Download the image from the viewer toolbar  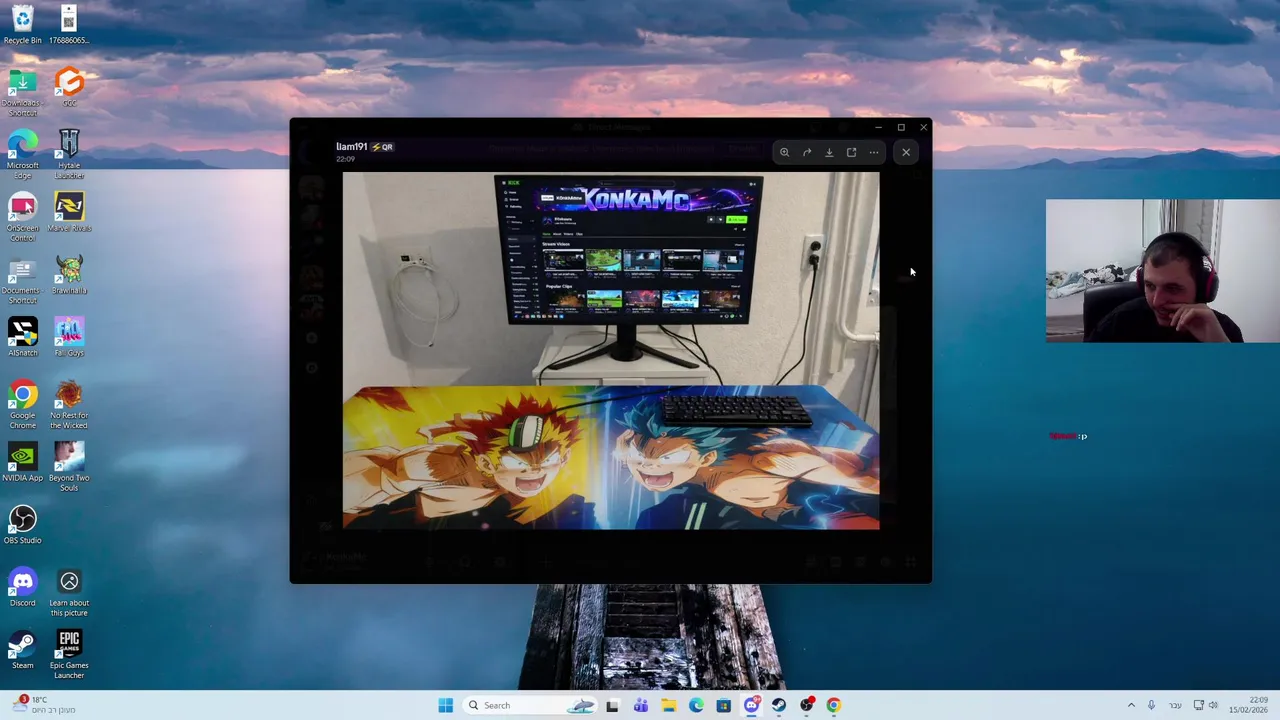[829, 152]
